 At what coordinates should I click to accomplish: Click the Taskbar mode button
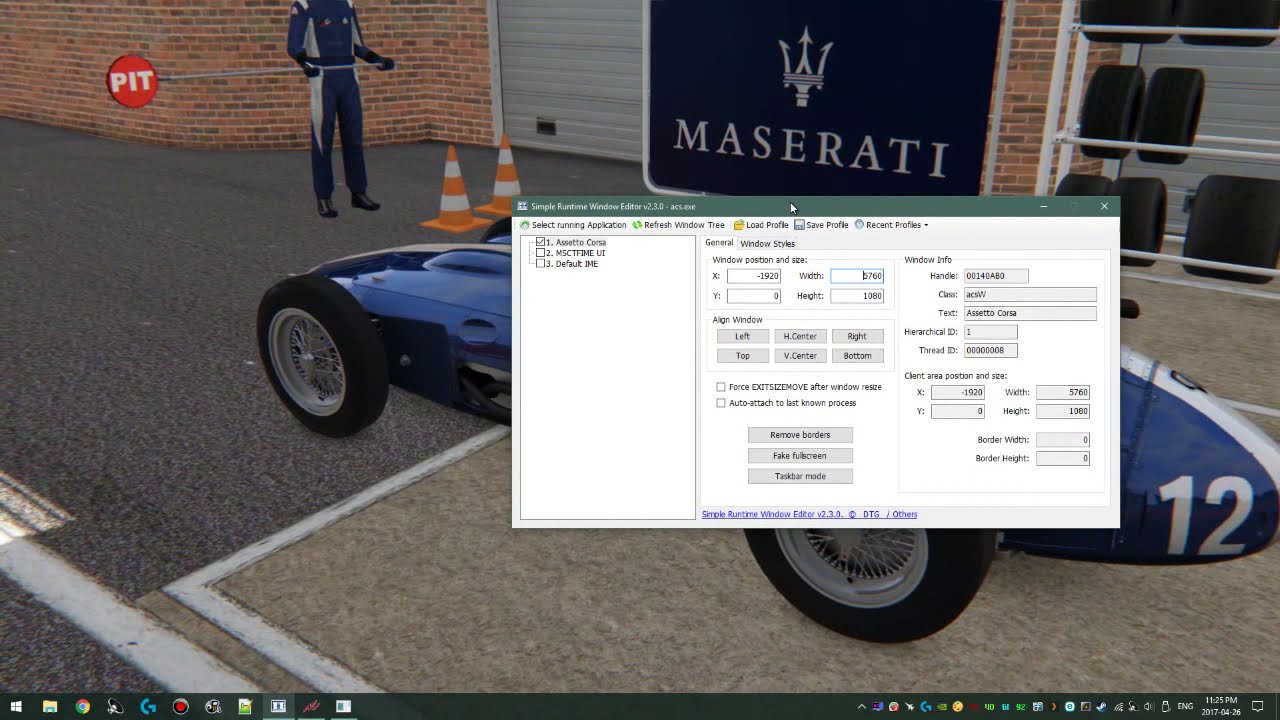pos(800,476)
